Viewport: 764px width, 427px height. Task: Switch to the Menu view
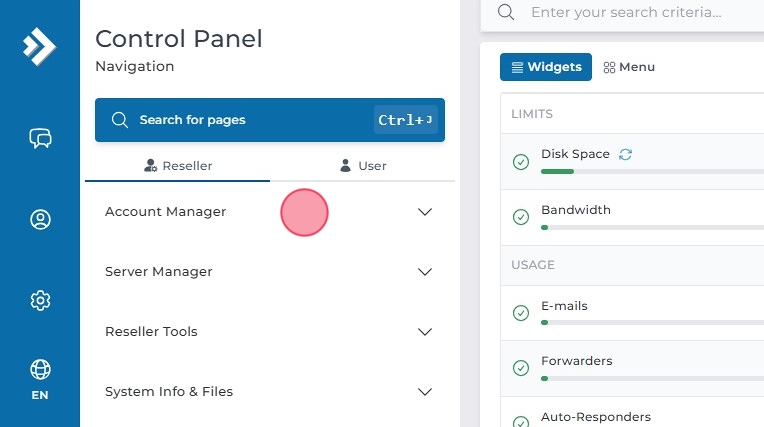click(x=629, y=67)
